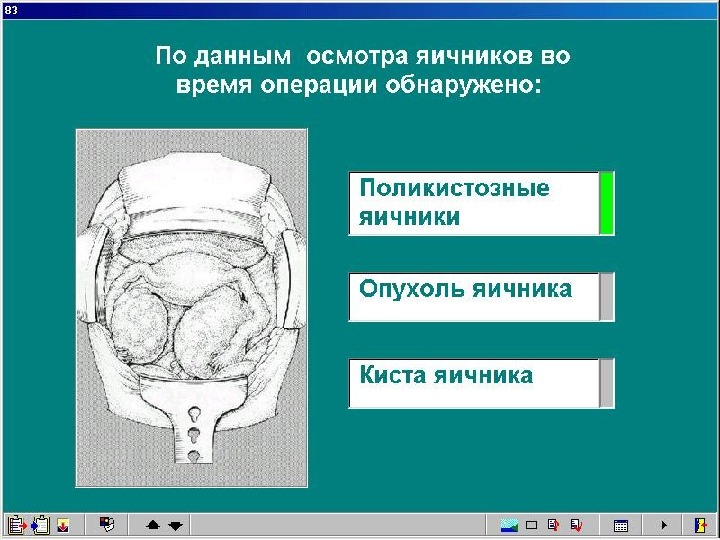The height and width of the screenshot is (540, 720).
Task: Click the black down arrow in toolbar
Action: point(175,525)
